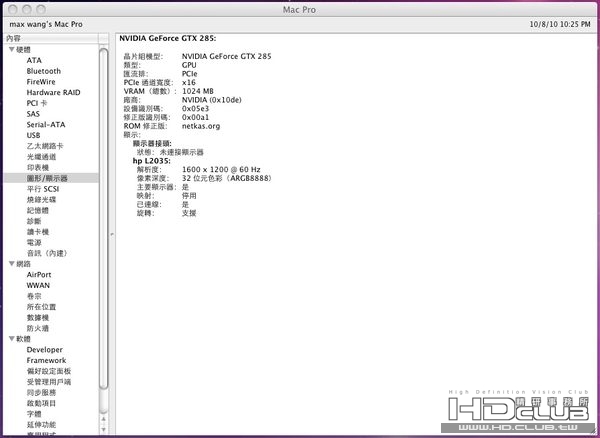Select Bluetooth in the sidebar

[44, 71]
